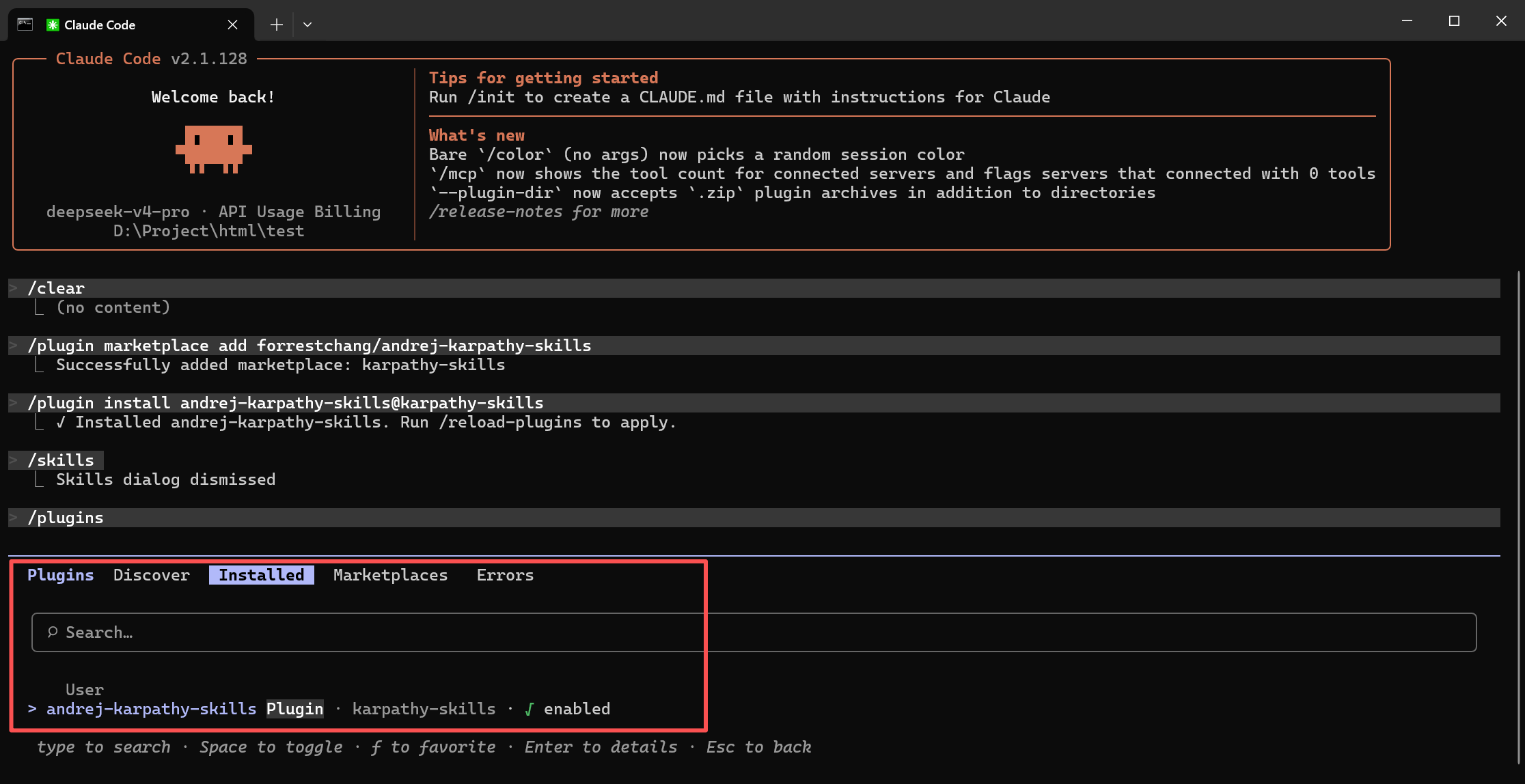Image resolution: width=1525 pixels, height=784 pixels.
Task: Close the Claude Code terminal tab
Action: click(232, 25)
